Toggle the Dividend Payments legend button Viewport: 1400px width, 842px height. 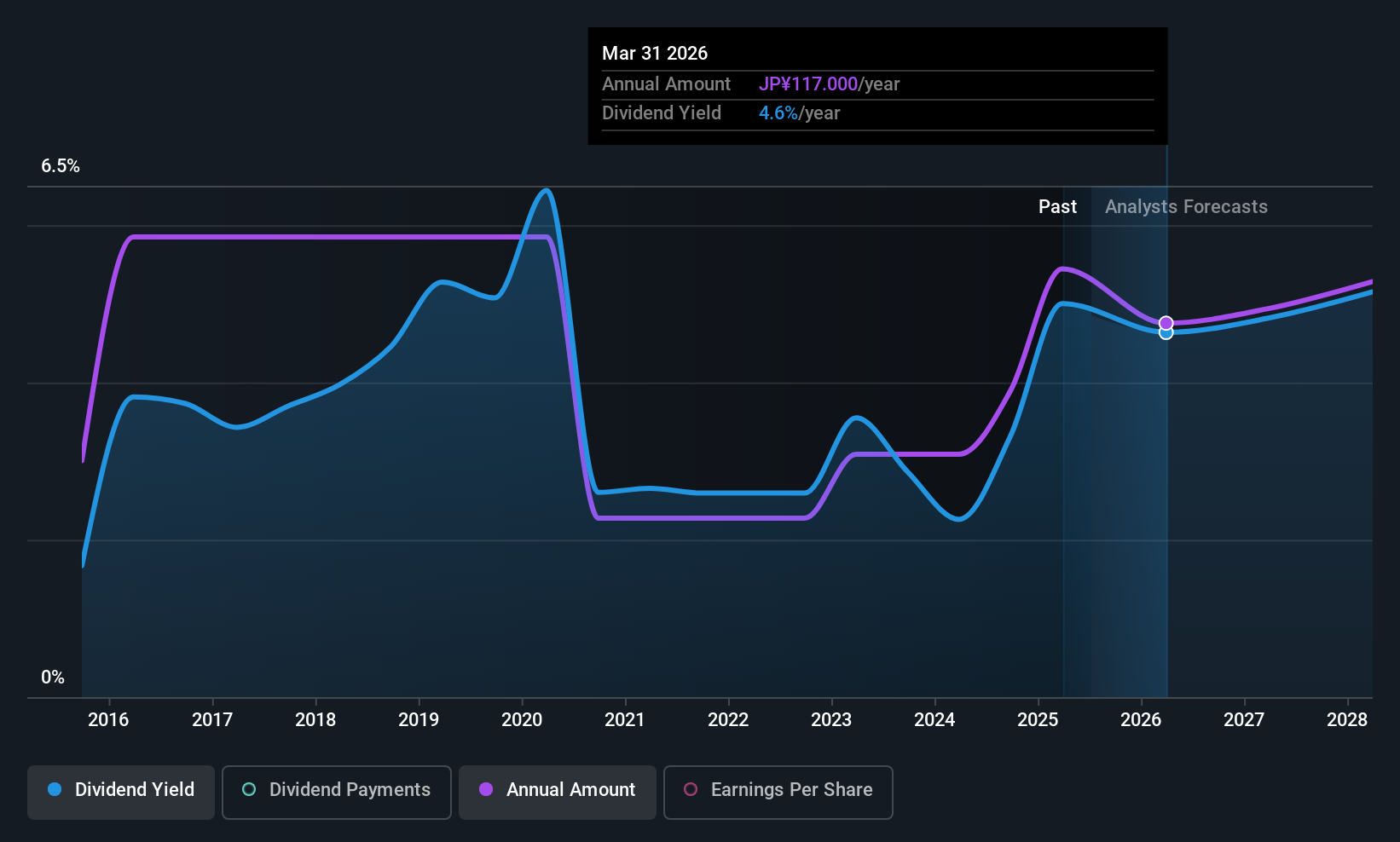(337, 793)
